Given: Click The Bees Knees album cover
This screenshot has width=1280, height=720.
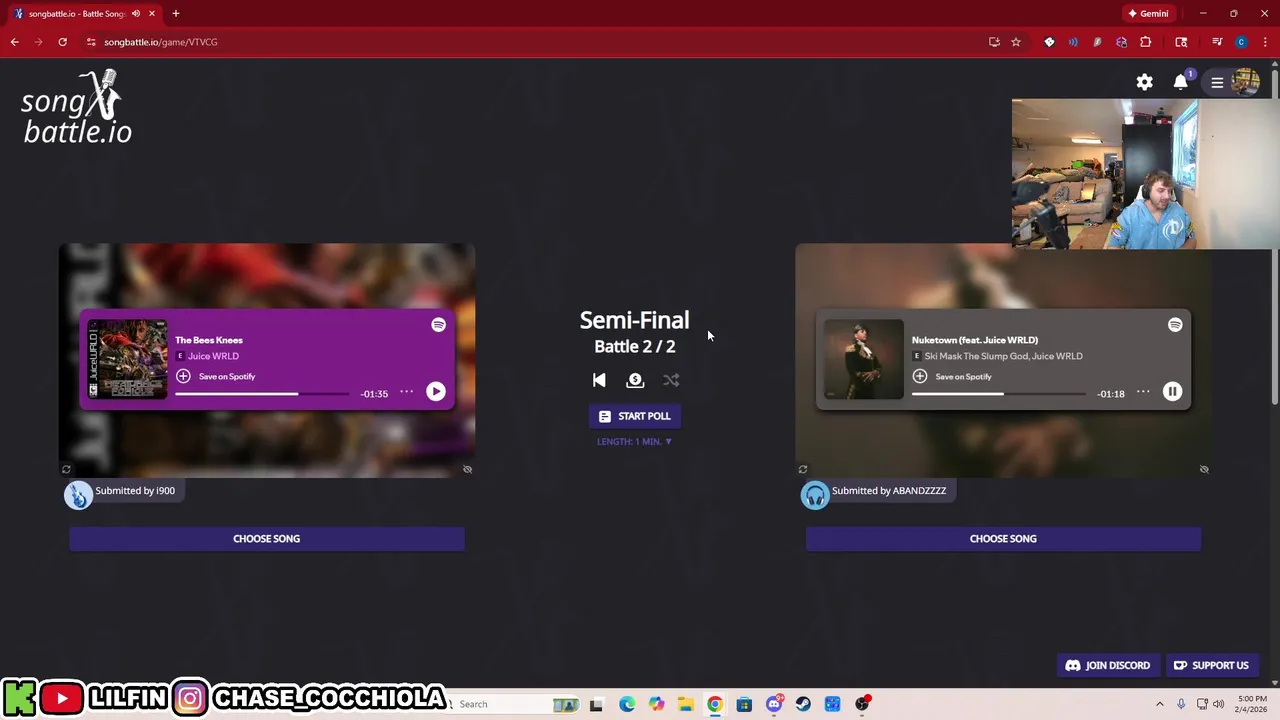Looking at the screenshot, I should tap(127, 359).
